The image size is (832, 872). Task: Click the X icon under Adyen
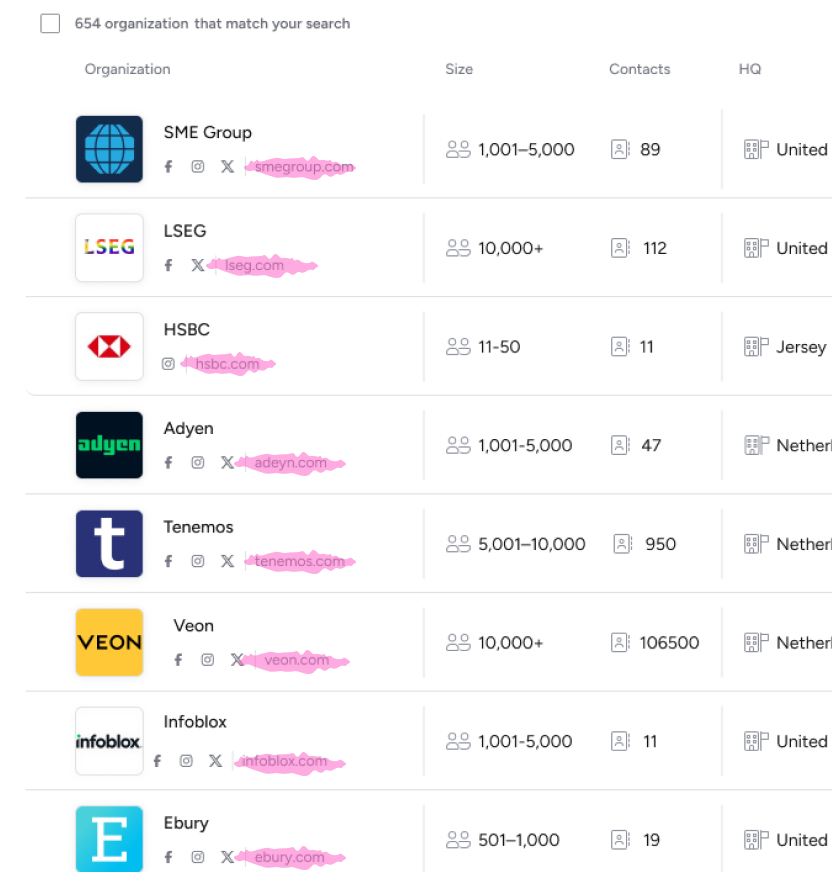click(227, 463)
